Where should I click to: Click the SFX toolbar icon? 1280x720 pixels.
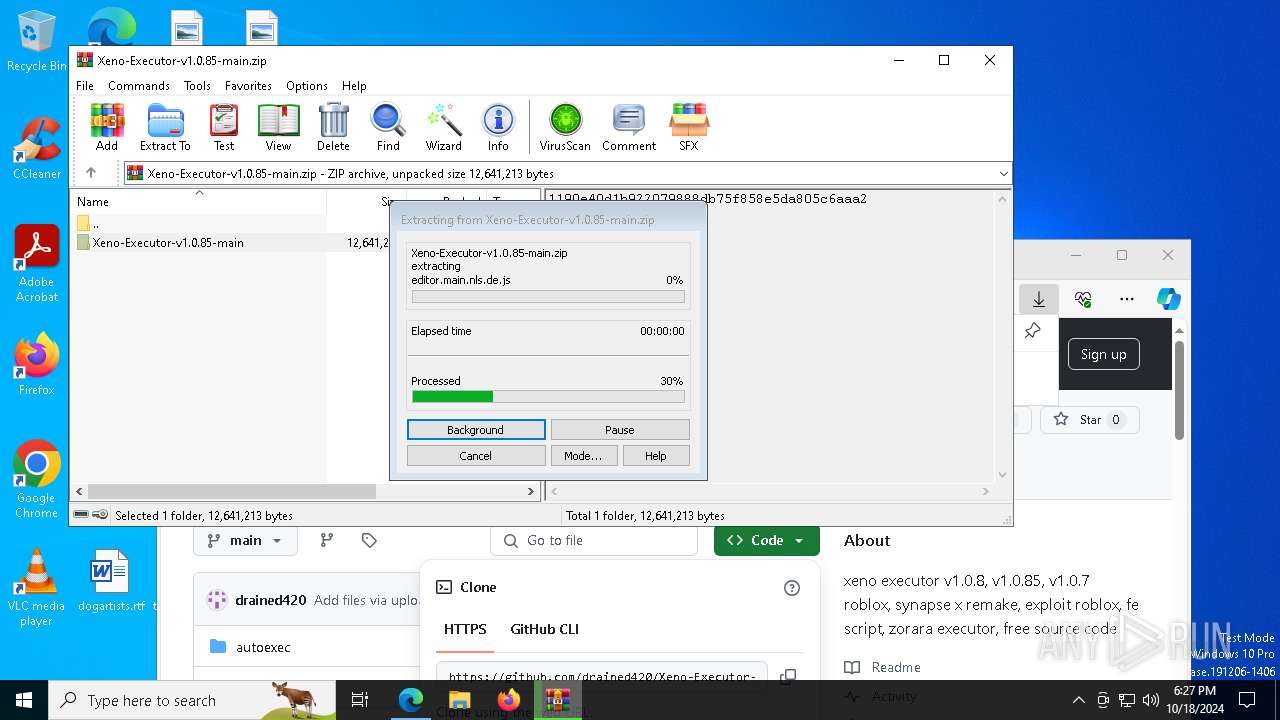coord(689,127)
